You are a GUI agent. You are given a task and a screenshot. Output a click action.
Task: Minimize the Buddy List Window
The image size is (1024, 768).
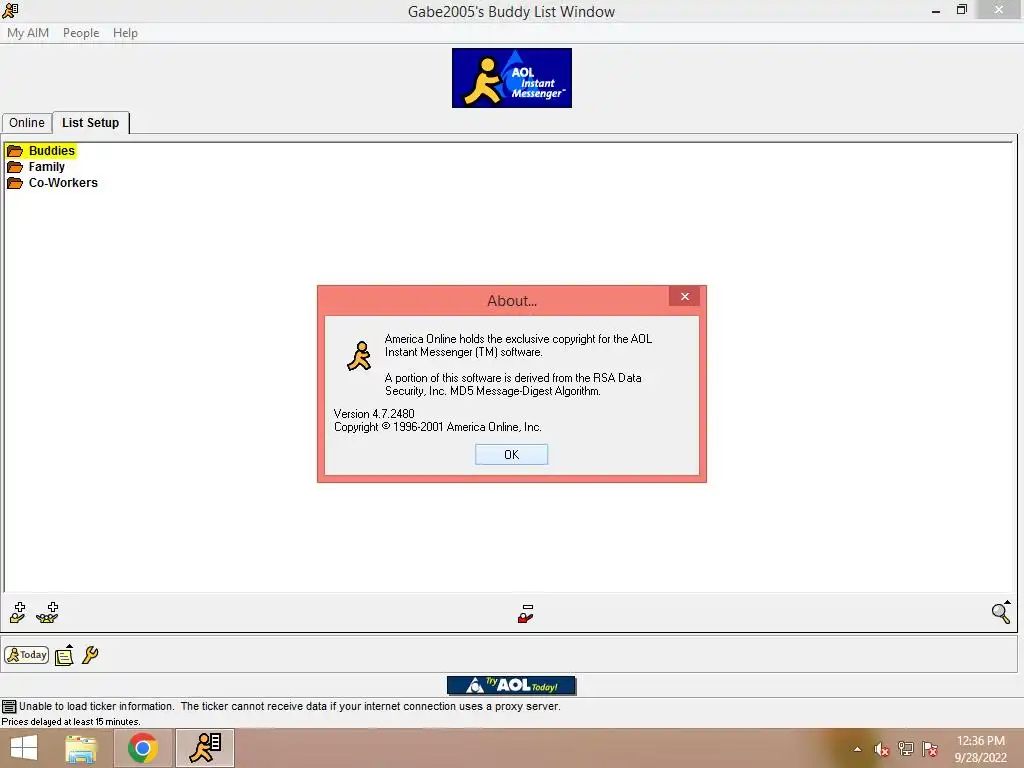coord(936,10)
